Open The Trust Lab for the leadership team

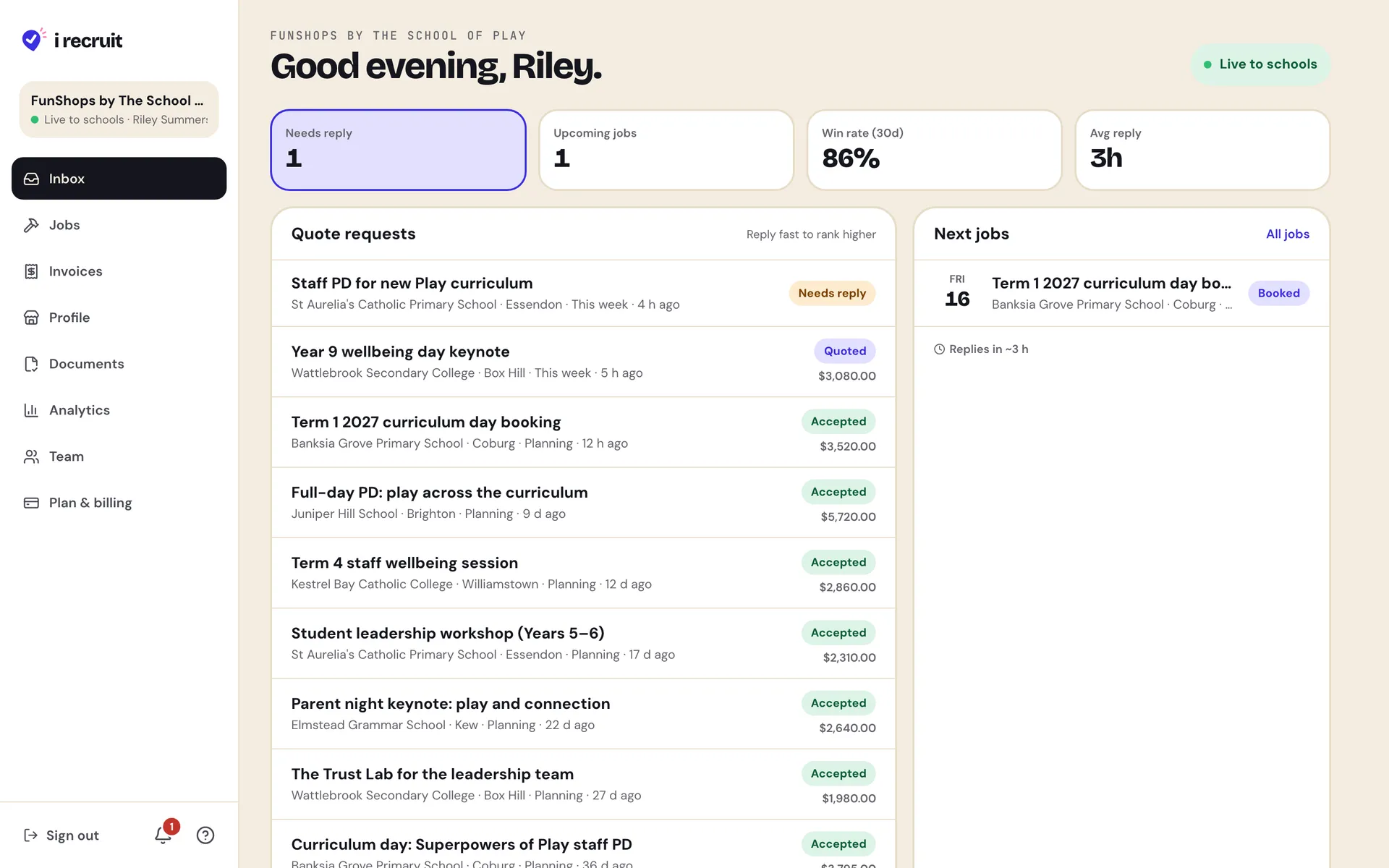(x=583, y=784)
